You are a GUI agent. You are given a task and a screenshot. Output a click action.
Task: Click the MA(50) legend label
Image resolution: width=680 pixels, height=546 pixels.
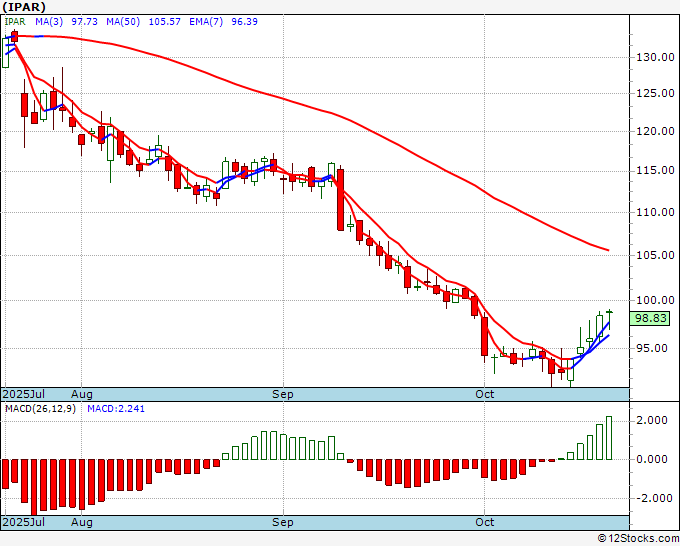[x=123, y=21]
